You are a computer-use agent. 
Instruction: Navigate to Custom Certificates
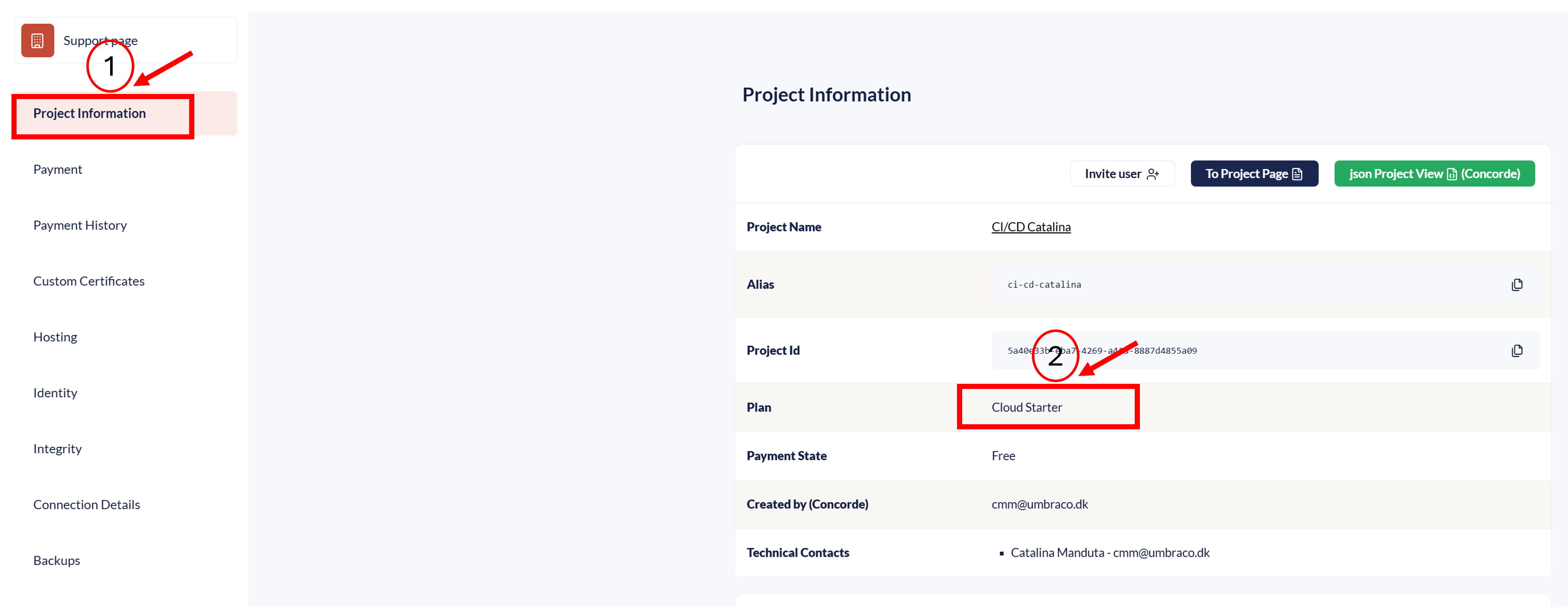[x=89, y=281]
